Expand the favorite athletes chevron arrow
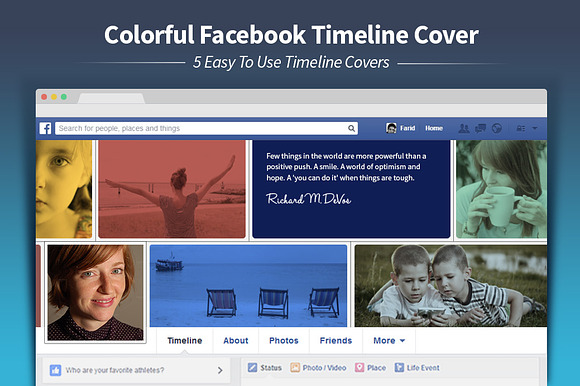Image resolution: width=580 pixels, height=386 pixels. coord(220,370)
